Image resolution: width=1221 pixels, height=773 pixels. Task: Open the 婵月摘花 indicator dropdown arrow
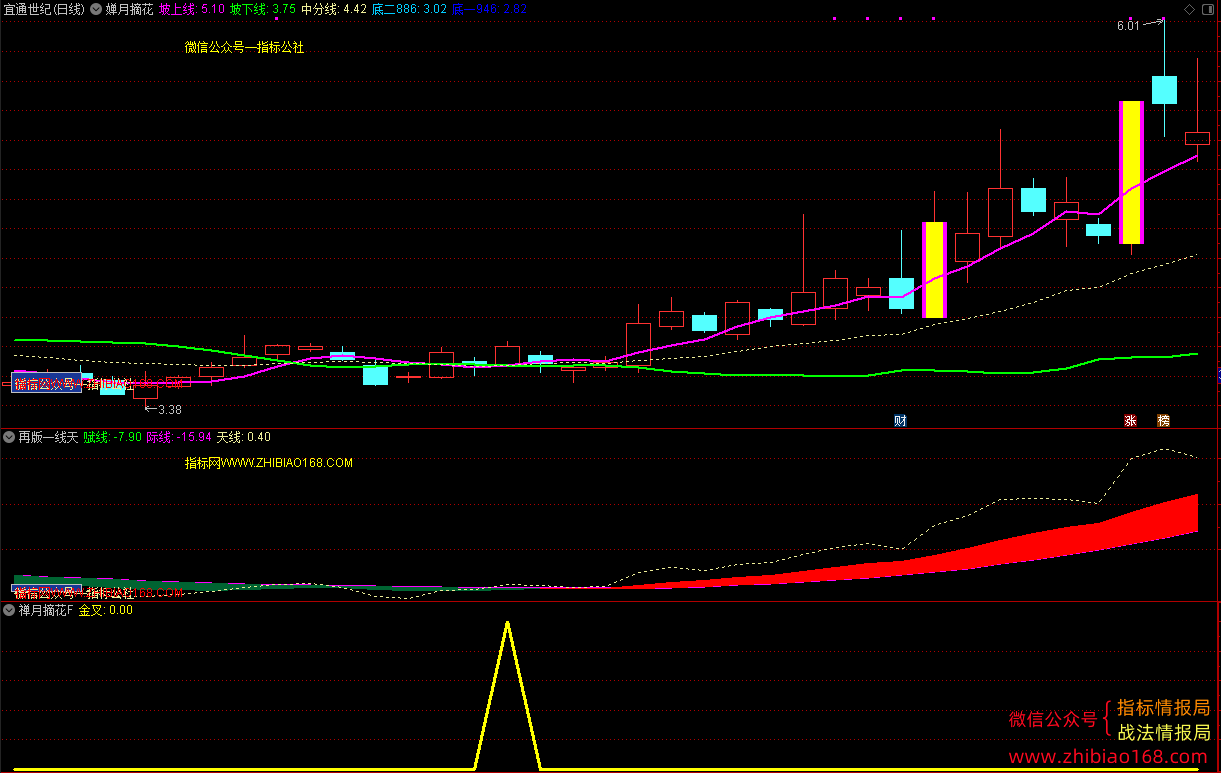95,9
